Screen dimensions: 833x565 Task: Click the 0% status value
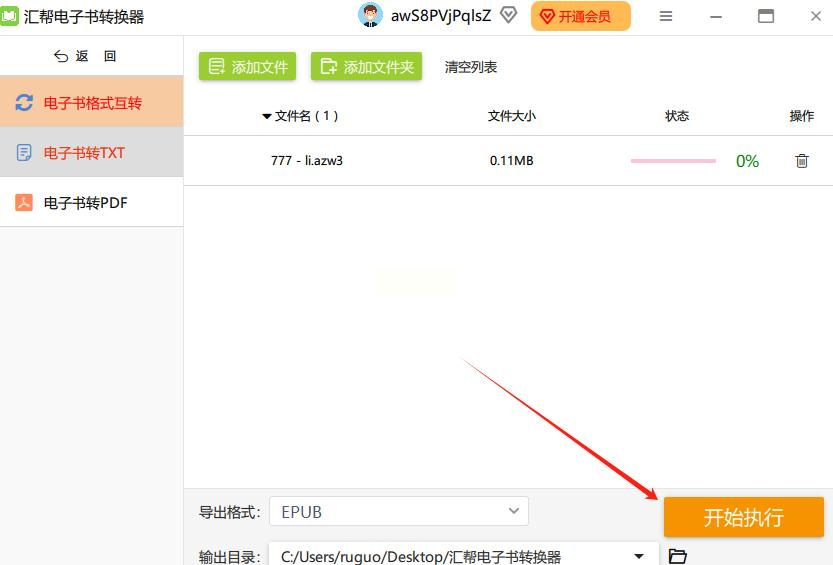click(747, 161)
